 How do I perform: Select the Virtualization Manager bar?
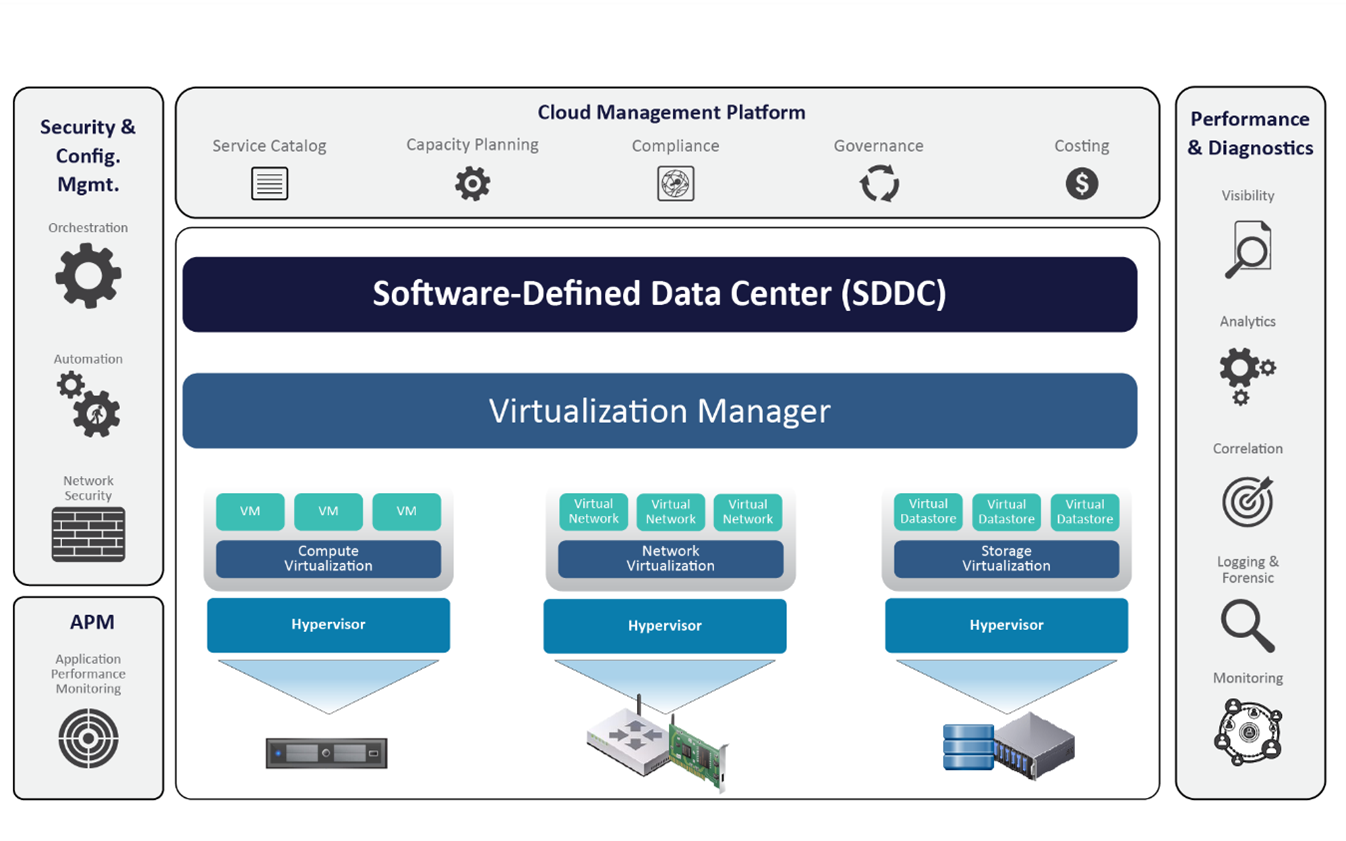click(x=659, y=410)
